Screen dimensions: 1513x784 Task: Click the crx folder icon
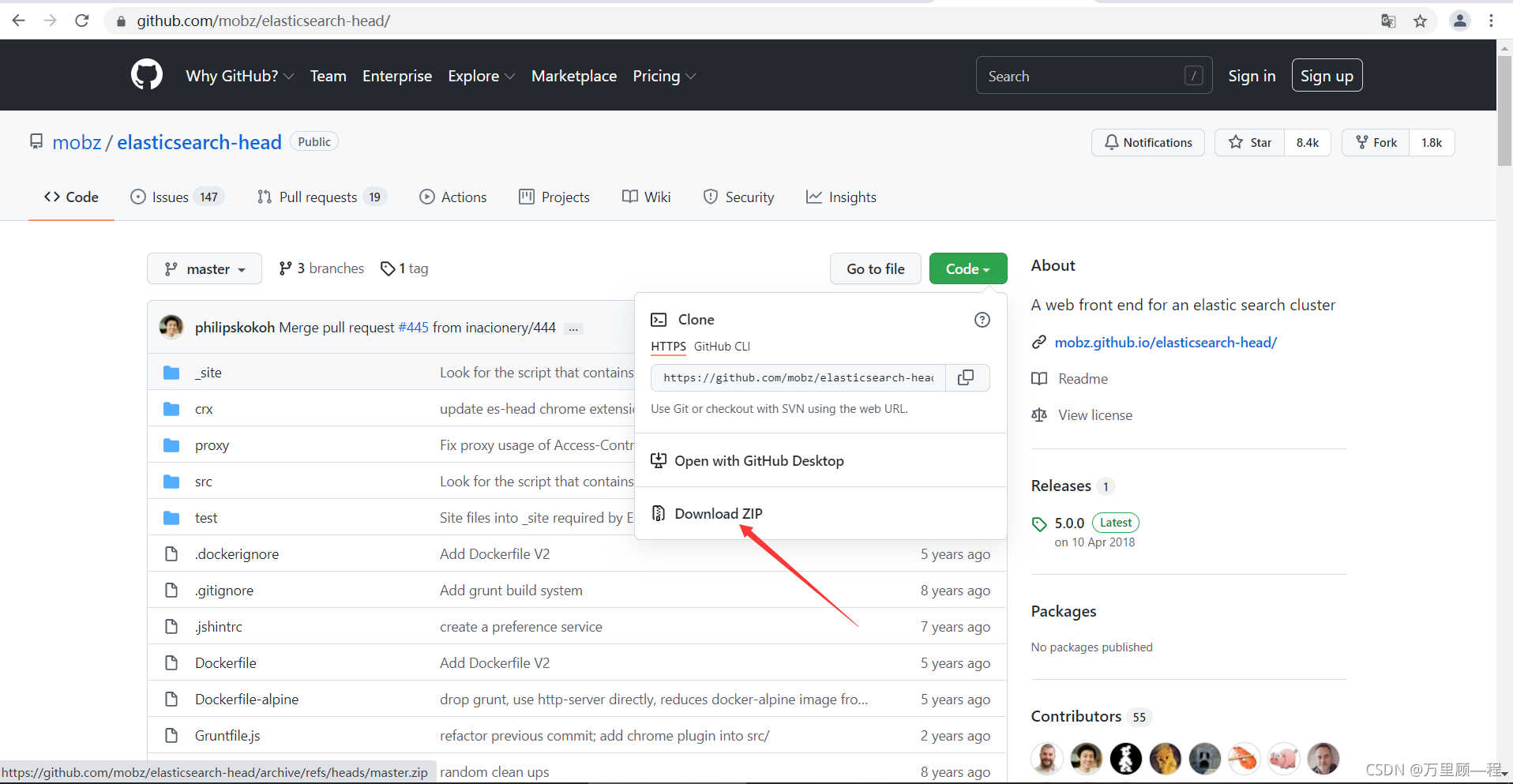pyautogui.click(x=171, y=409)
